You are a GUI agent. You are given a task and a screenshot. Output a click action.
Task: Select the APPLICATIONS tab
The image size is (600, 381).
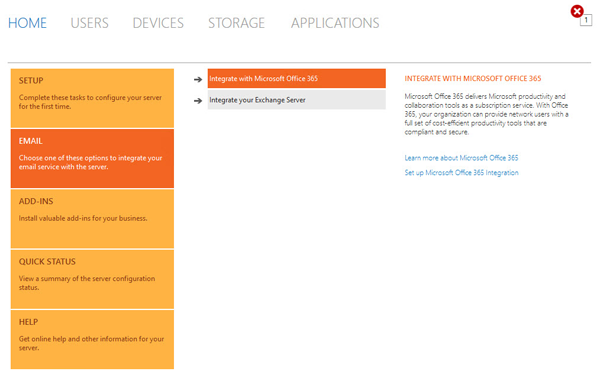pyautogui.click(x=335, y=23)
